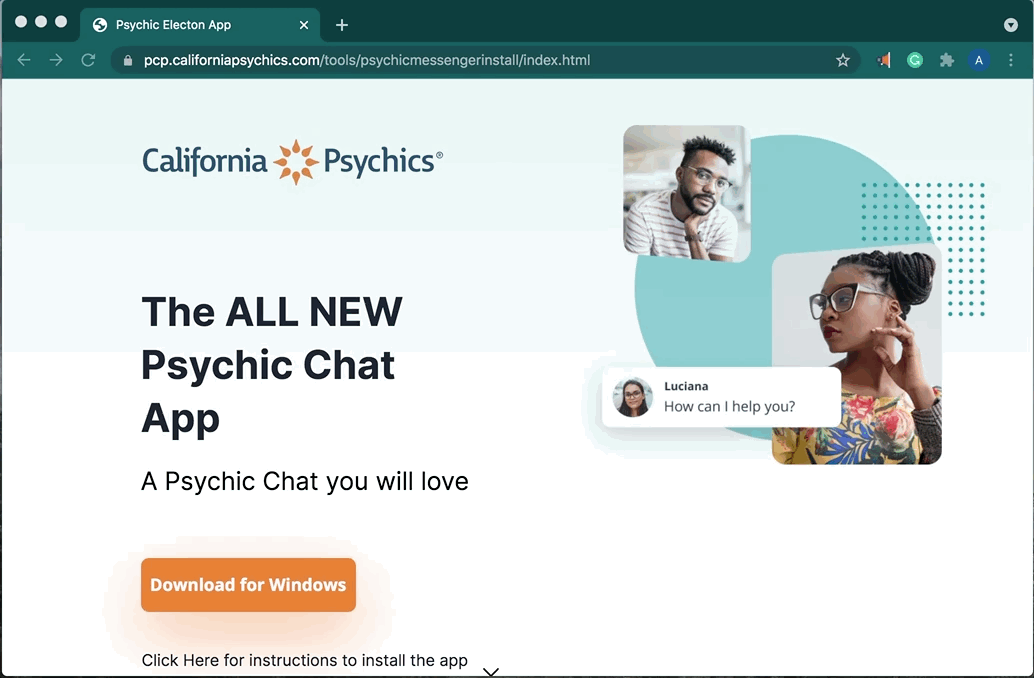Screen dimensions: 1034x678
Task: Open the Grammarly extension icon
Action: click(914, 60)
